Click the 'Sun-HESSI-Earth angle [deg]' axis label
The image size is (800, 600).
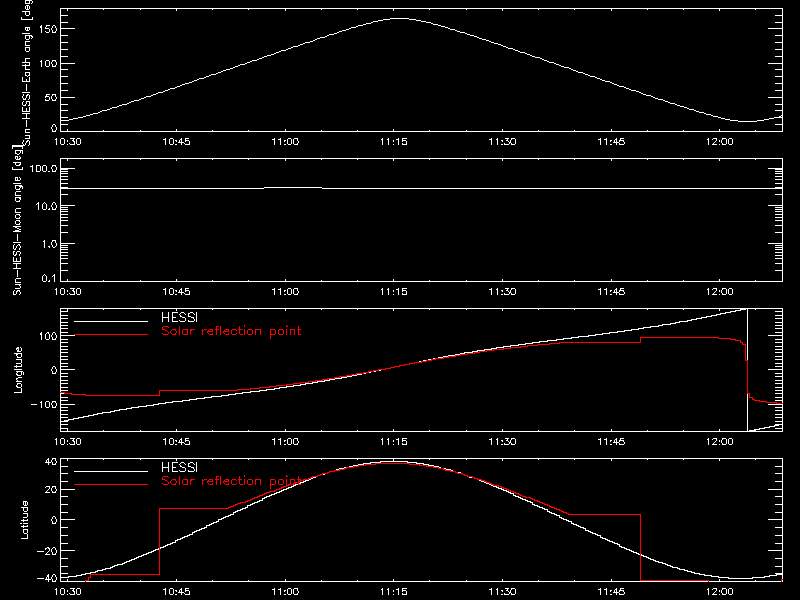[26, 72]
